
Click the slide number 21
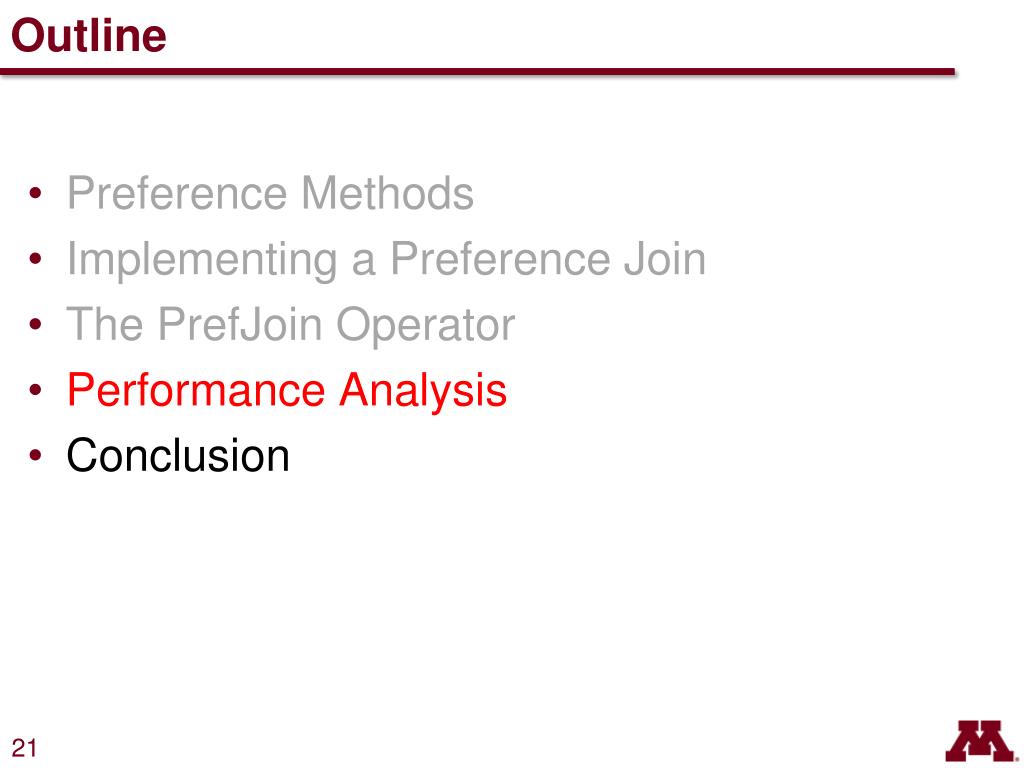point(24,748)
